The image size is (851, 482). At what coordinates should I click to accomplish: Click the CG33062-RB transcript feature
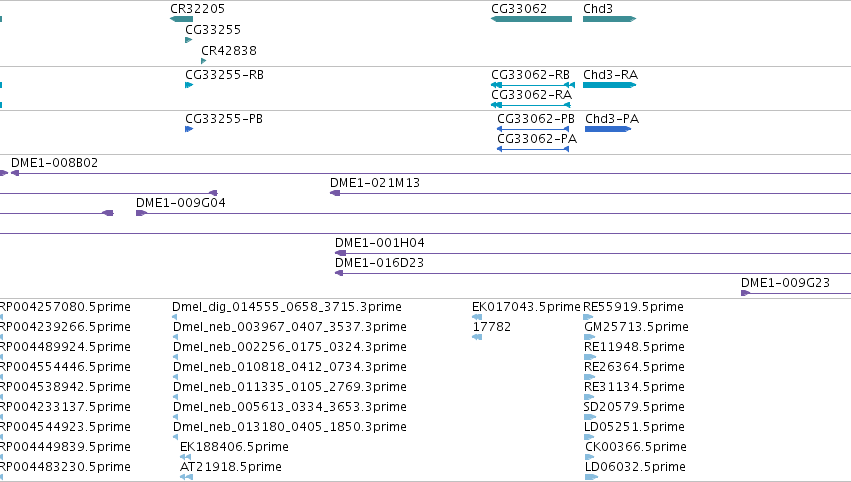532,85
